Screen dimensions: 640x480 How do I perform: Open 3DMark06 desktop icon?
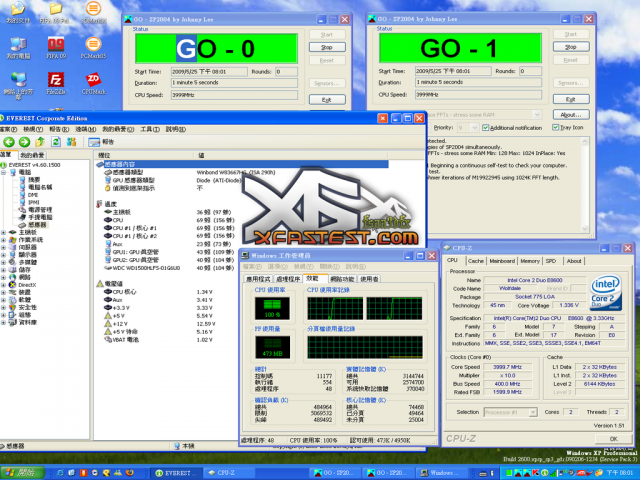click(93, 12)
